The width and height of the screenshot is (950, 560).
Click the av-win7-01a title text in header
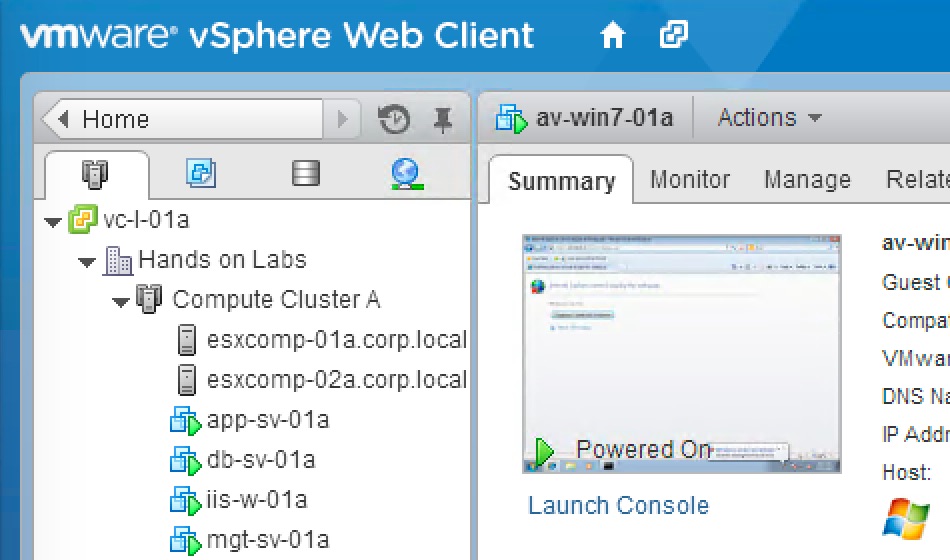(604, 118)
